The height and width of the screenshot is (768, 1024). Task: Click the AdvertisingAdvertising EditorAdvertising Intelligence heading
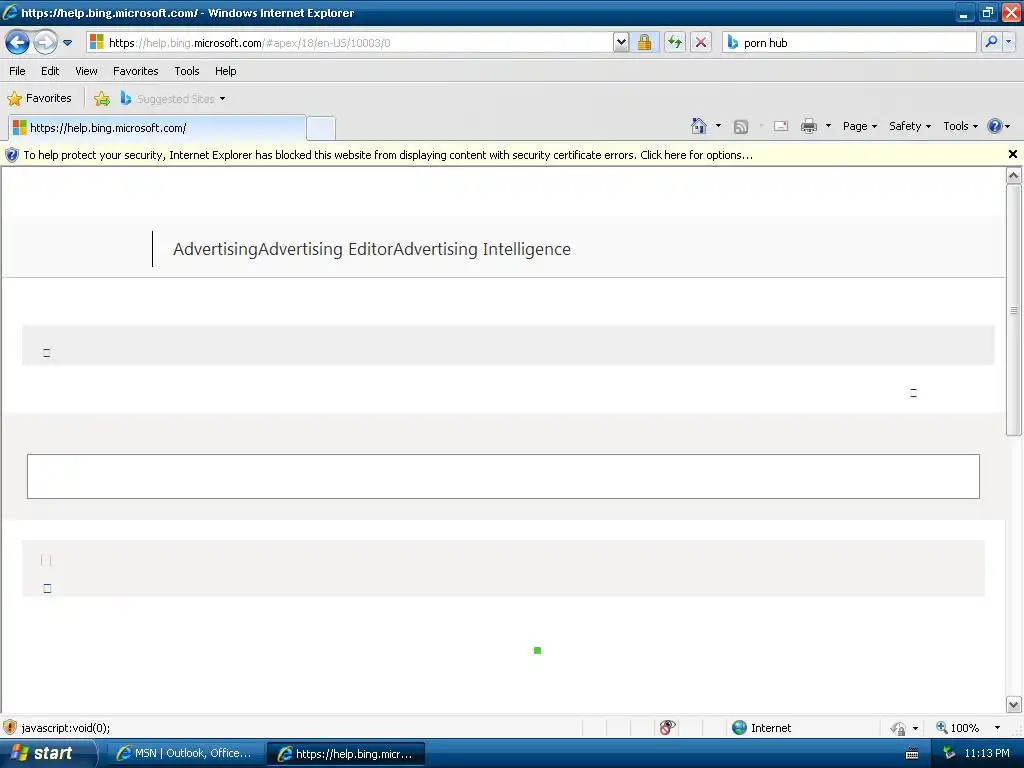click(372, 249)
